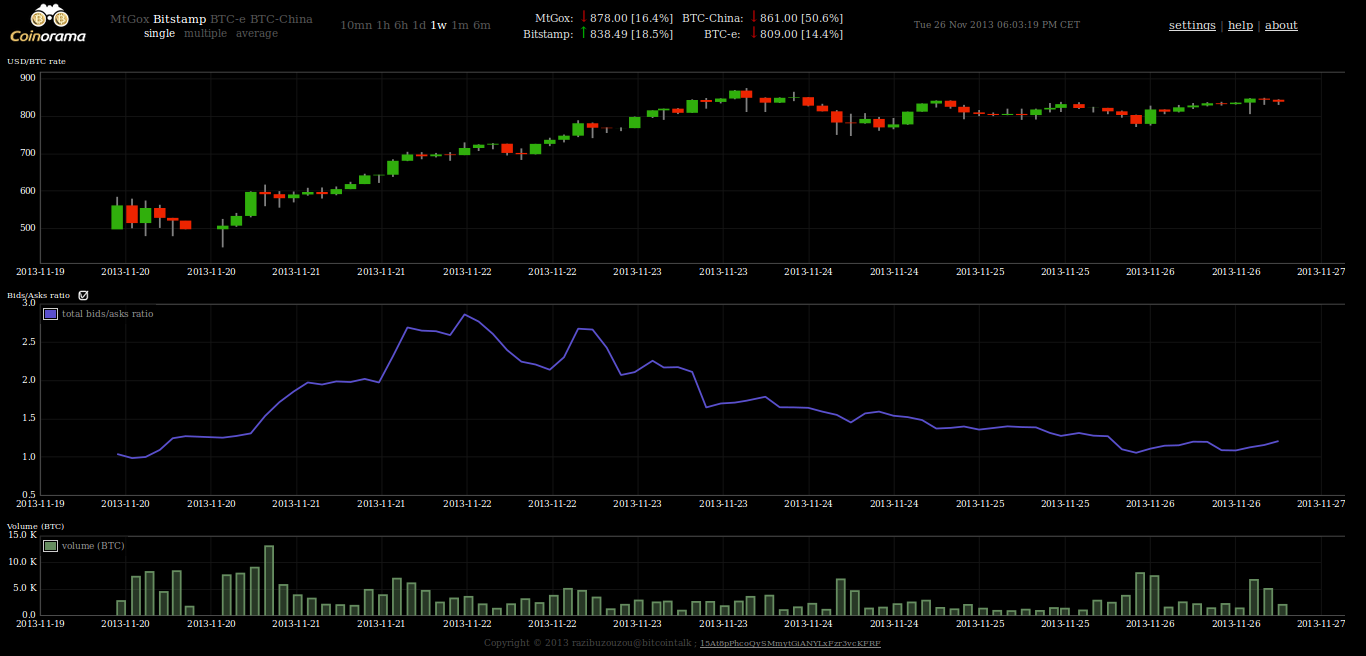Open the settings link
Screen dimensions: 1366x656
1192,25
